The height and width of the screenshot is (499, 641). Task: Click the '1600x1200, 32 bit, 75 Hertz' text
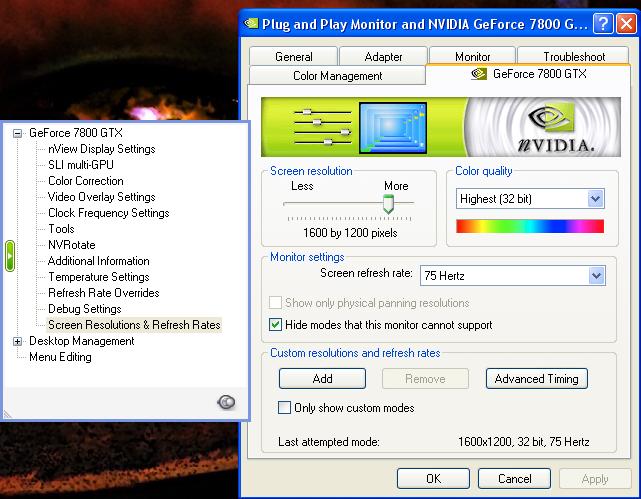click(524, 442)
